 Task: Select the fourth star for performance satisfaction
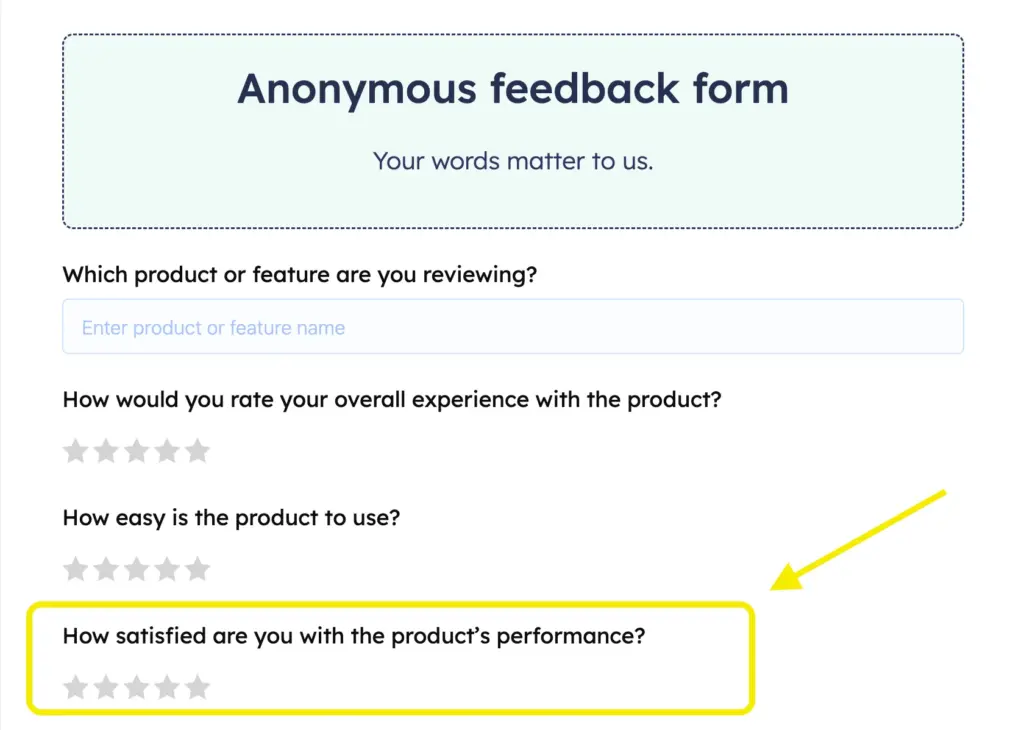pyautogui.click(x=166, y=687)
